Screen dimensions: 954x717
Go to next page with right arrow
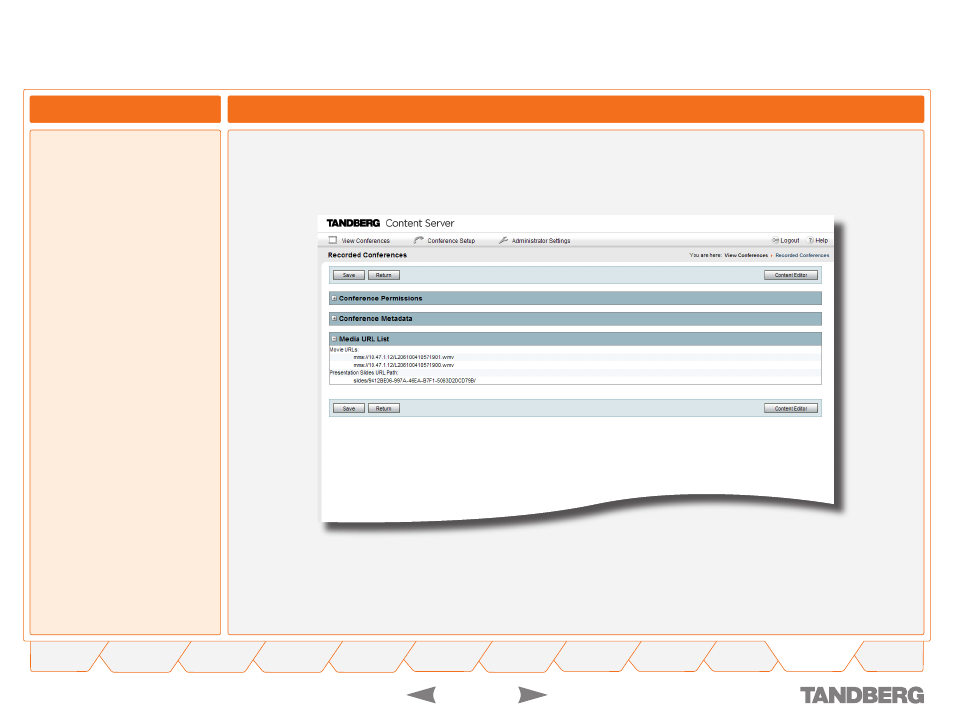(x=532, y=694)
